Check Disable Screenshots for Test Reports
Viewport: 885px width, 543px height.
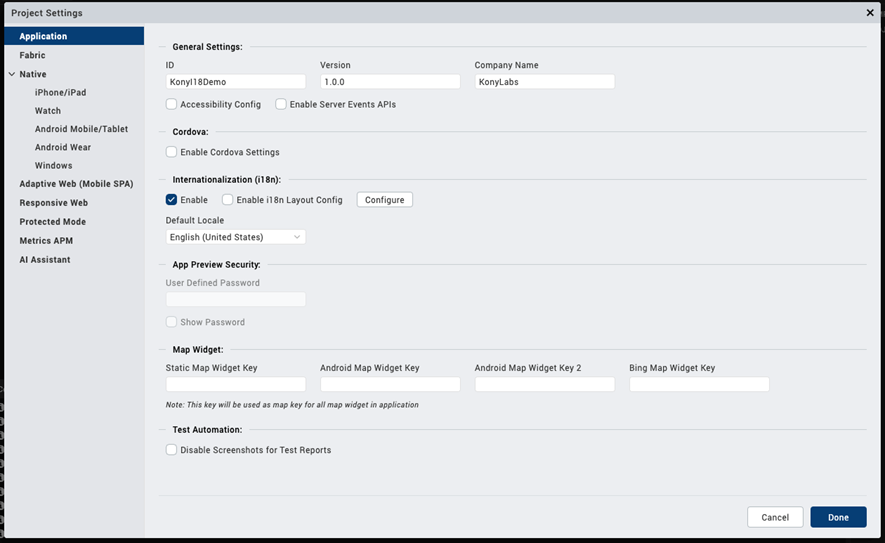coord(172,450)
